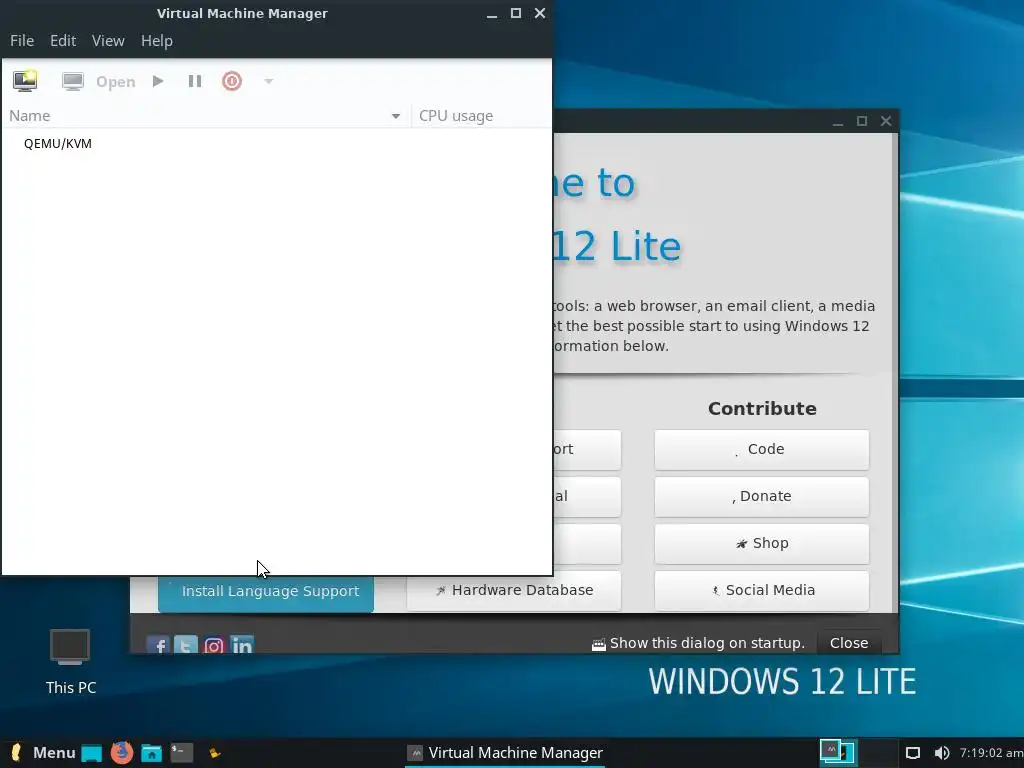Open the File menu

pos(22,40)
